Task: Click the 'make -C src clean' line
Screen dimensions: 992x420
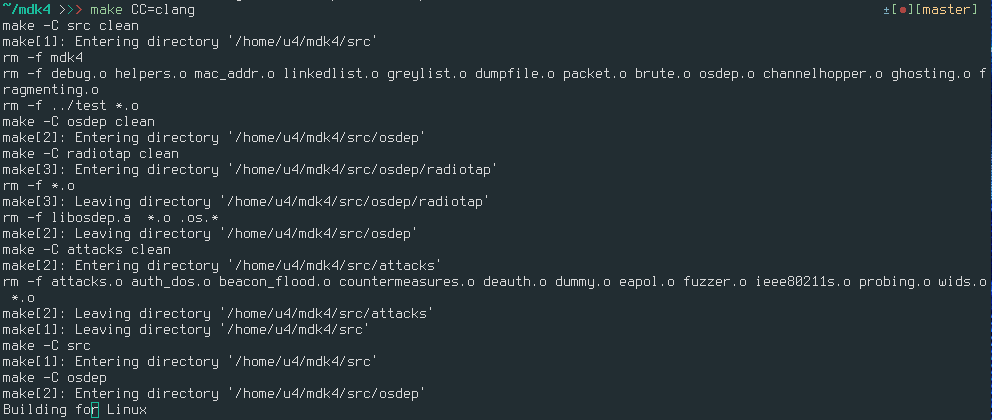Action: [x=70, y=26]
